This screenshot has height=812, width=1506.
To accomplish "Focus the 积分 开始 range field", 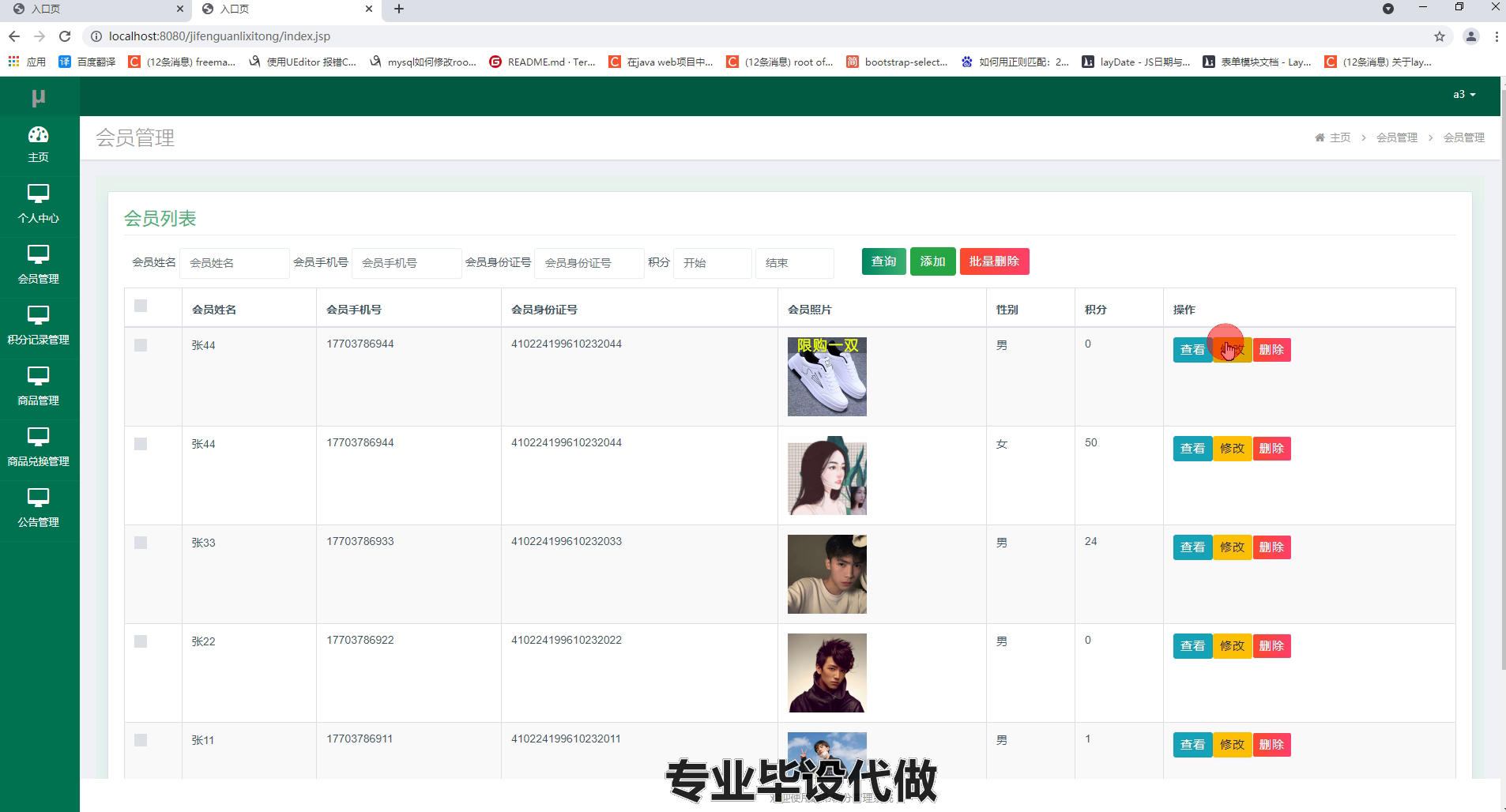I will 712,263.
